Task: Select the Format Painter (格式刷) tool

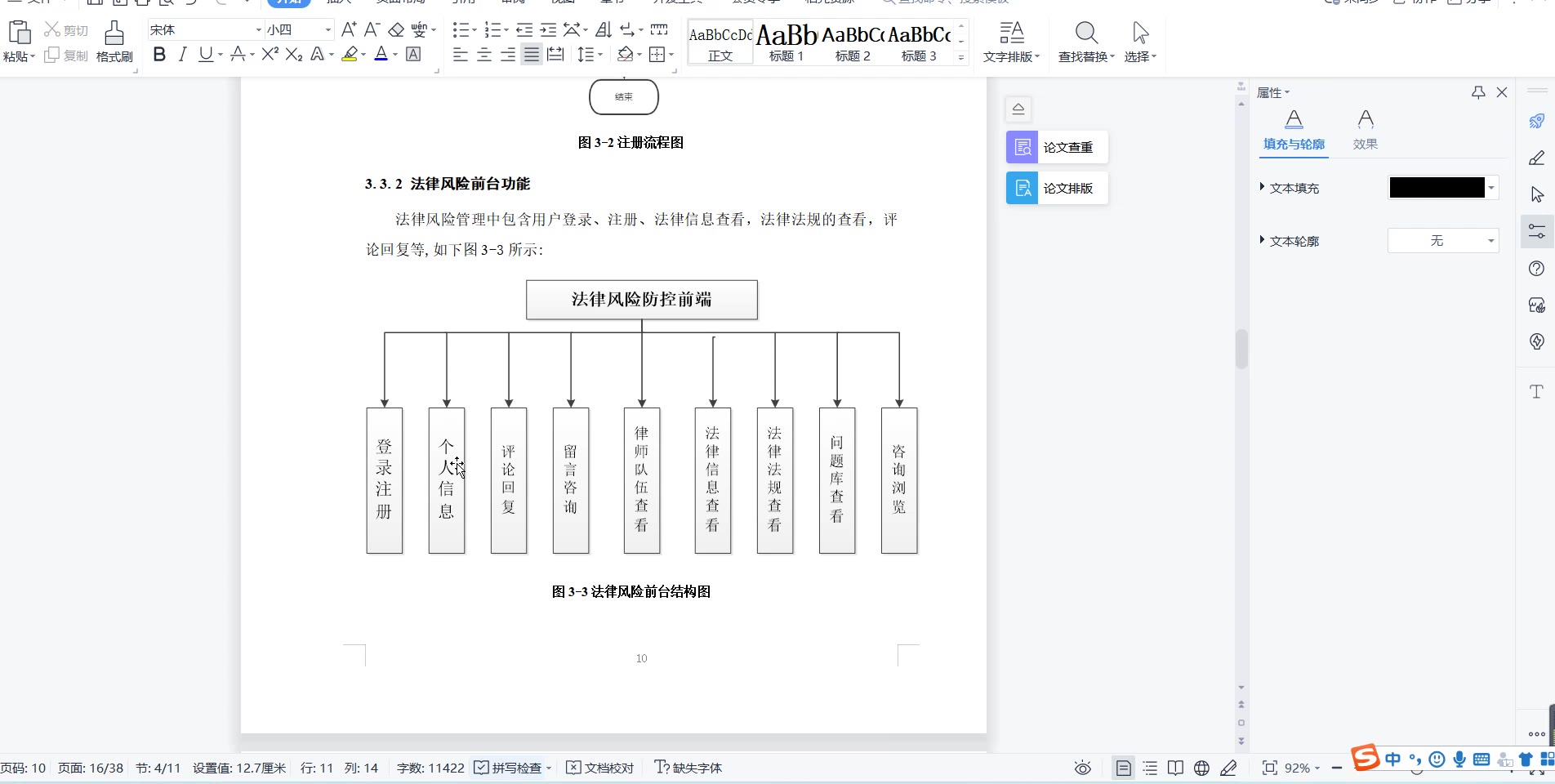Action: [x=114, y=42]
